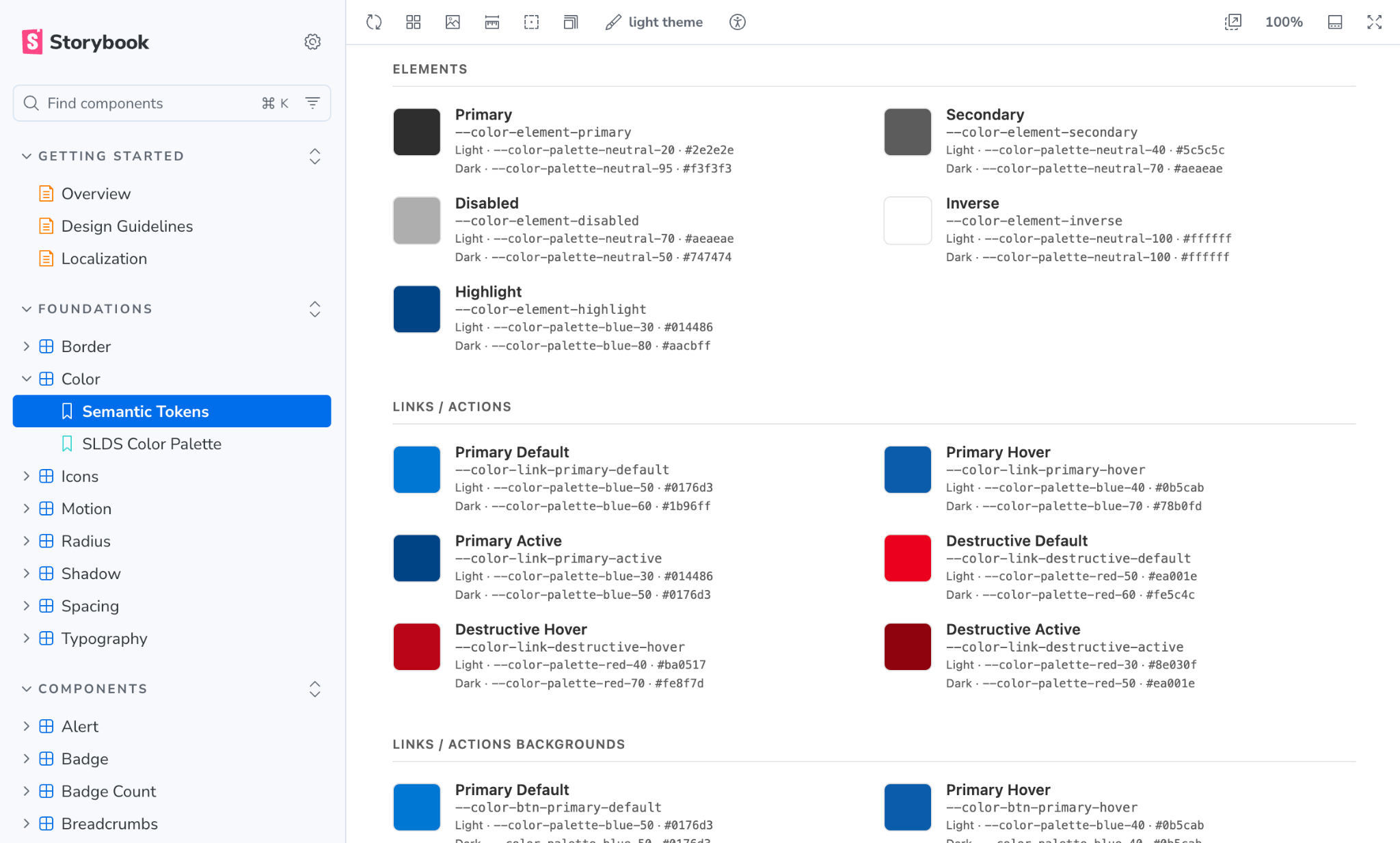The height and width of the screenshot is (843, 1400).
Task: Expand all in Getting Started section
Action: pyautogui.click(x=314, y=156)
